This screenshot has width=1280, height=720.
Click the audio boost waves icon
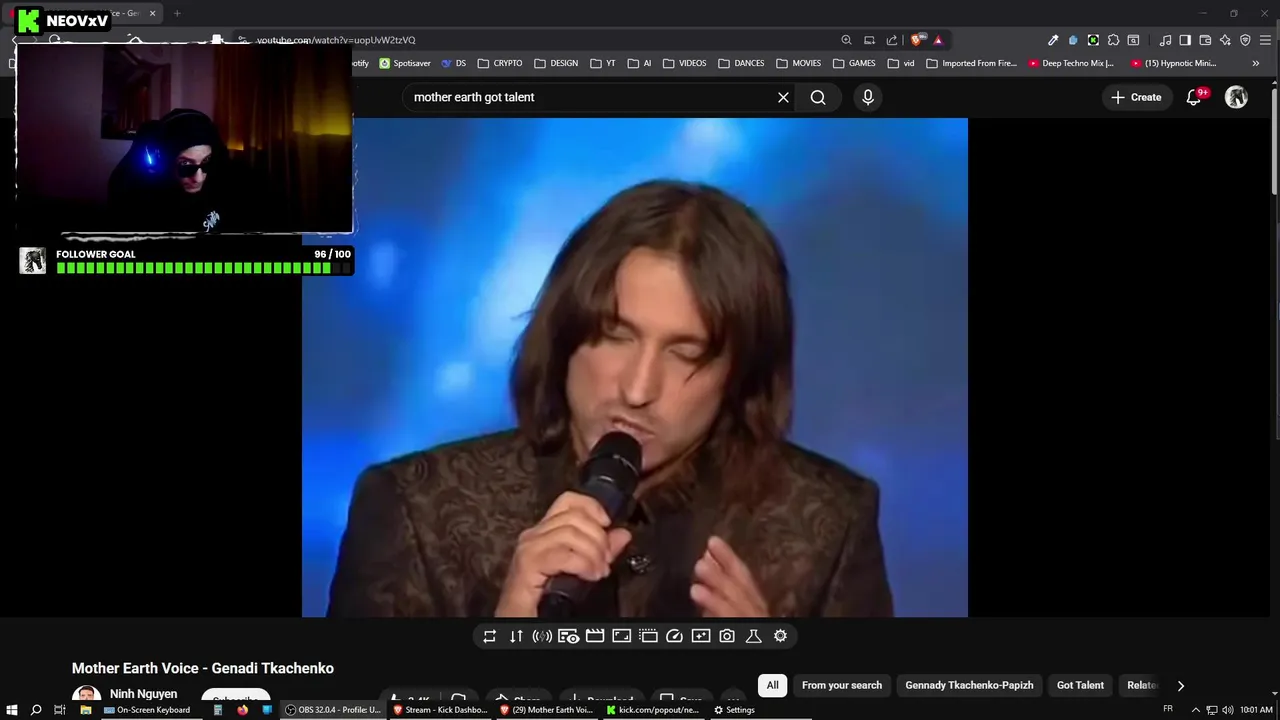pyautogui.click(x=542, y=636)
